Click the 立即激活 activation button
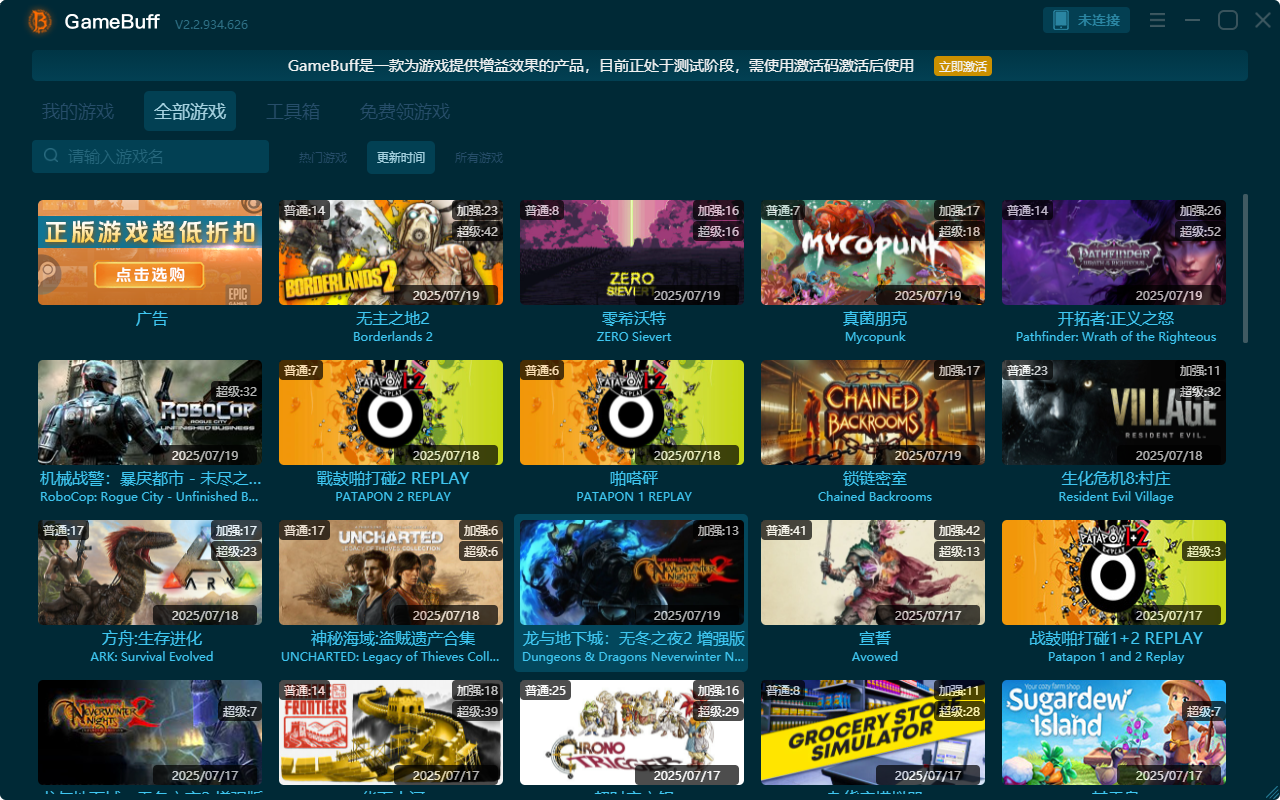This screenshot has height=800, width=1280. click(962, 66)
